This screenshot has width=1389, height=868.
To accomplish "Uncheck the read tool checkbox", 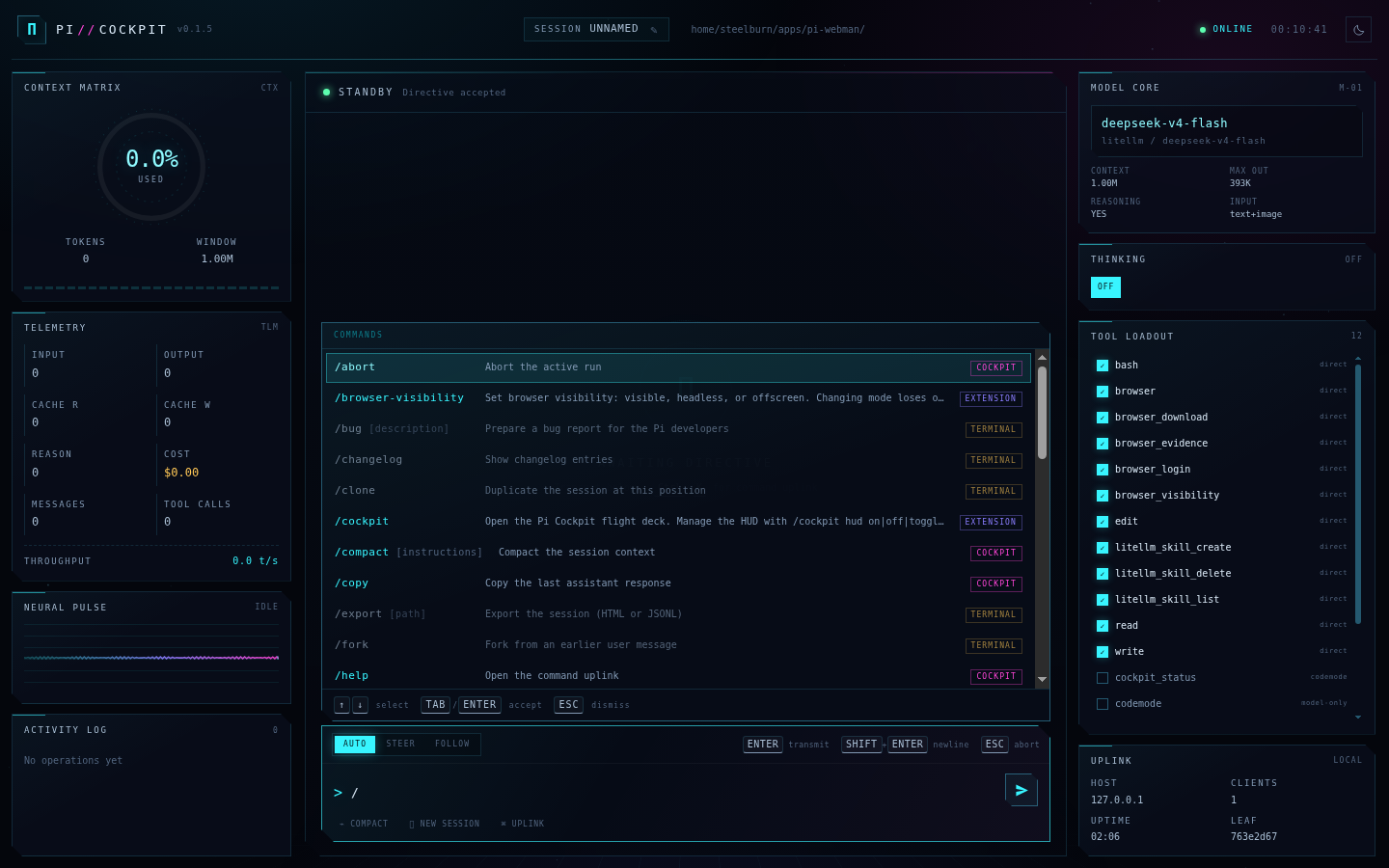I will [1103, 626].
